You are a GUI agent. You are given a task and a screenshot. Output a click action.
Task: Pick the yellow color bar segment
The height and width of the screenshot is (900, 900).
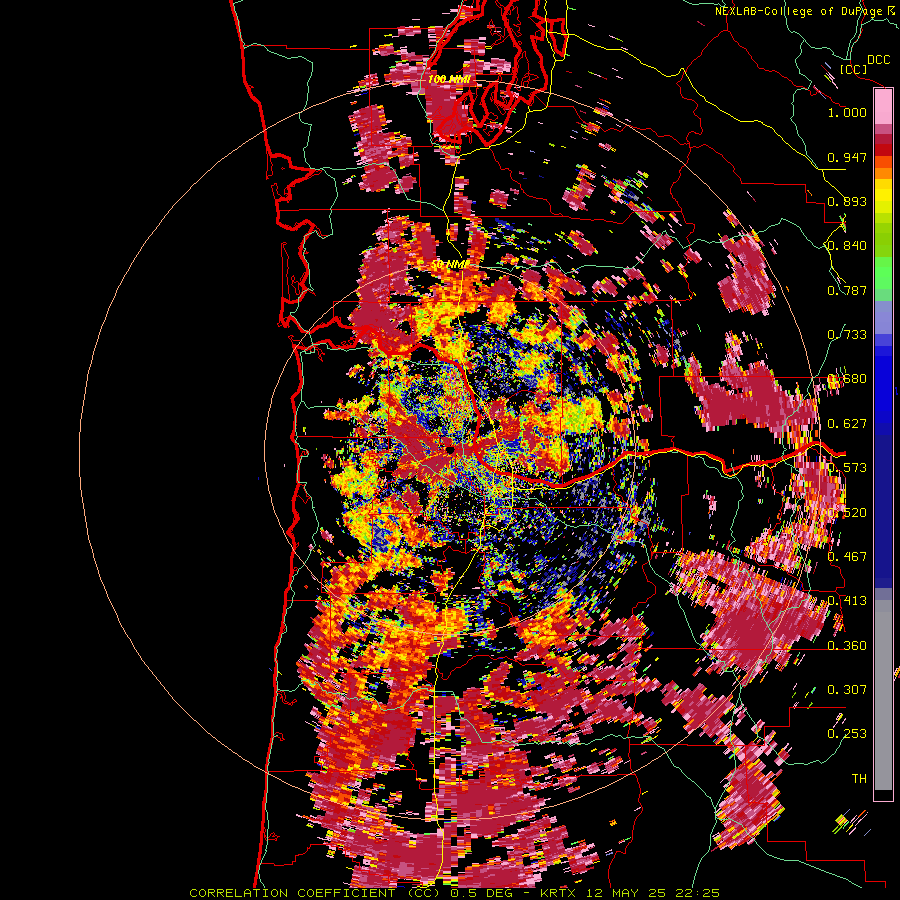pyautogui.click(x=883, y=196)
